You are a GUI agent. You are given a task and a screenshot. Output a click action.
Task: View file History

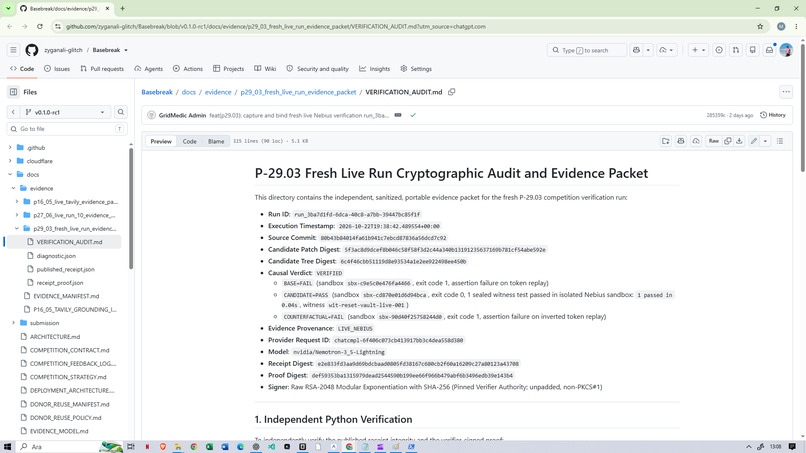pos(773,115)
